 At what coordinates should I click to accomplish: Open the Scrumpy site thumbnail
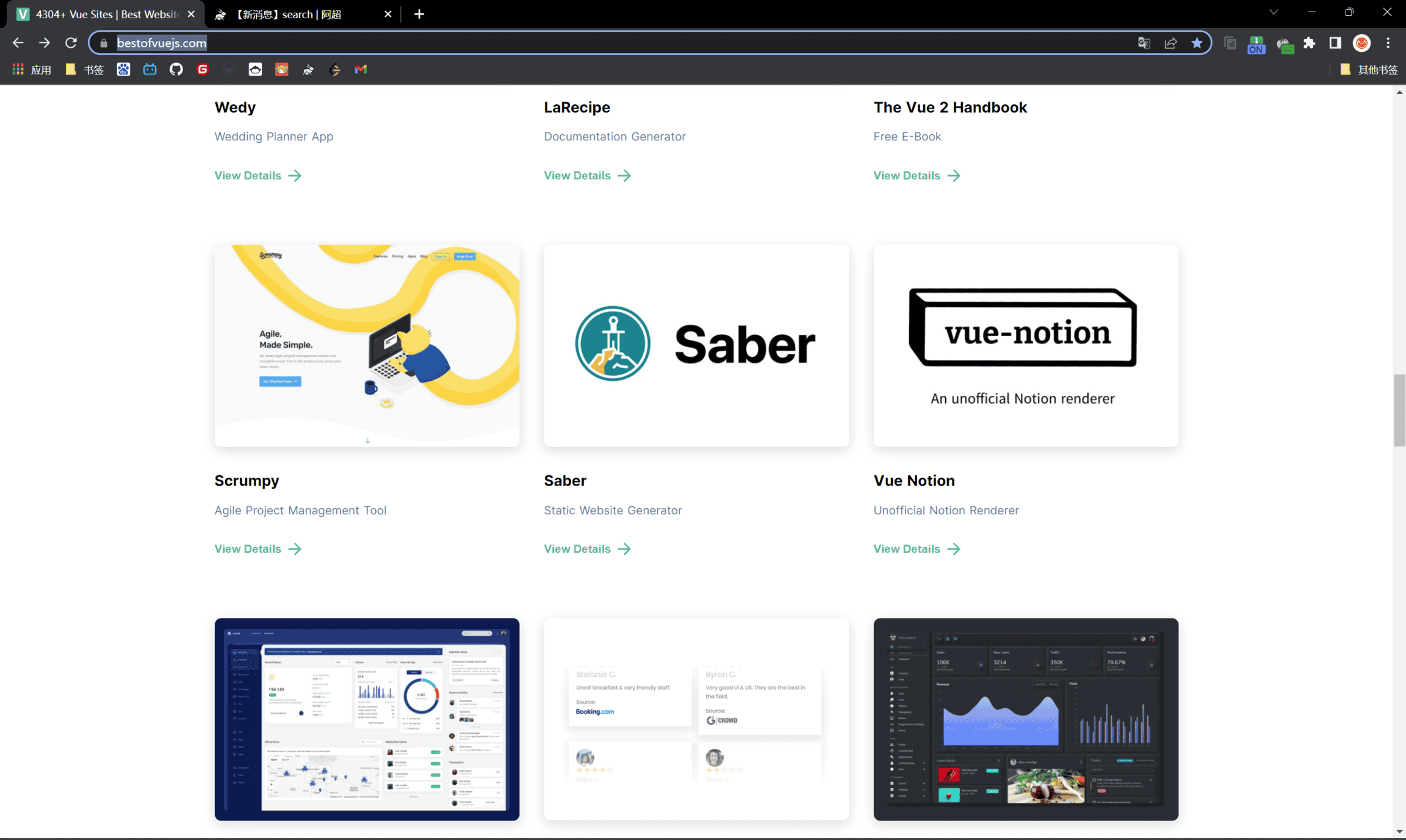[x=367, y=346]
